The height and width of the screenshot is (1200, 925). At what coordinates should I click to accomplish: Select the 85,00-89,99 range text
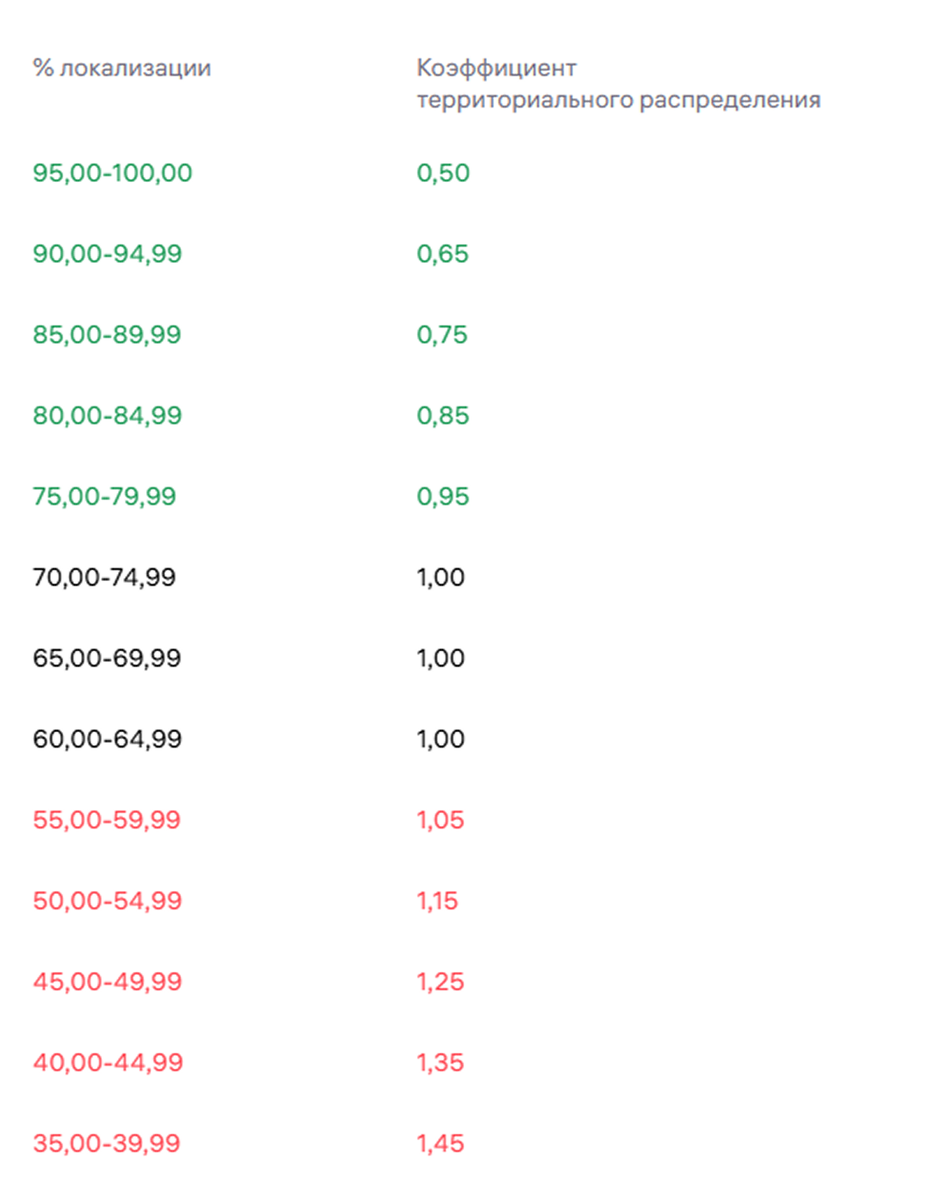pyautogui.click(x=107, y=335)
